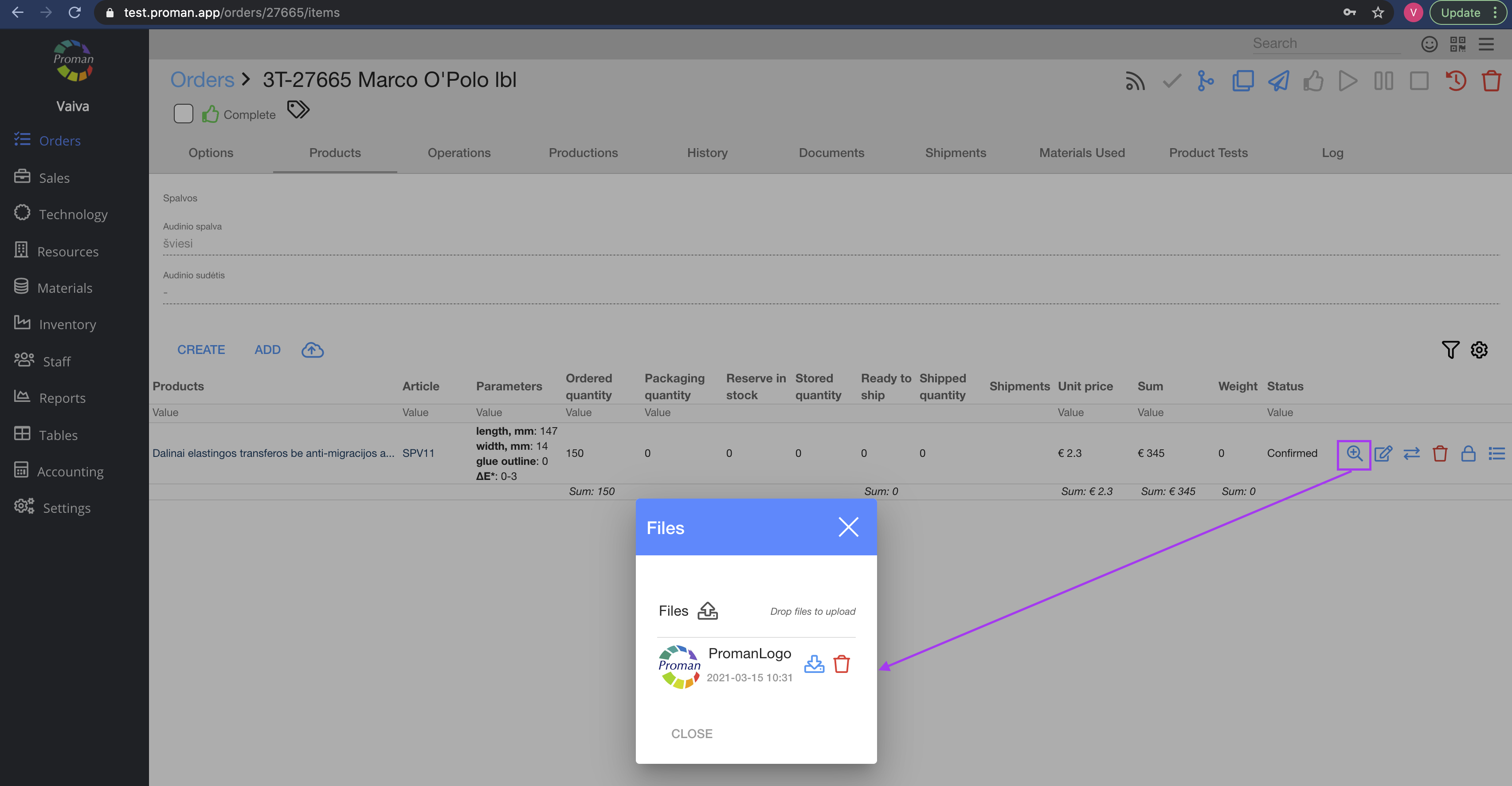Click the PromanLogo file thumbnail
Image resolution: width=1512 pixels, height=786 pixels.
tap(679, 666)
